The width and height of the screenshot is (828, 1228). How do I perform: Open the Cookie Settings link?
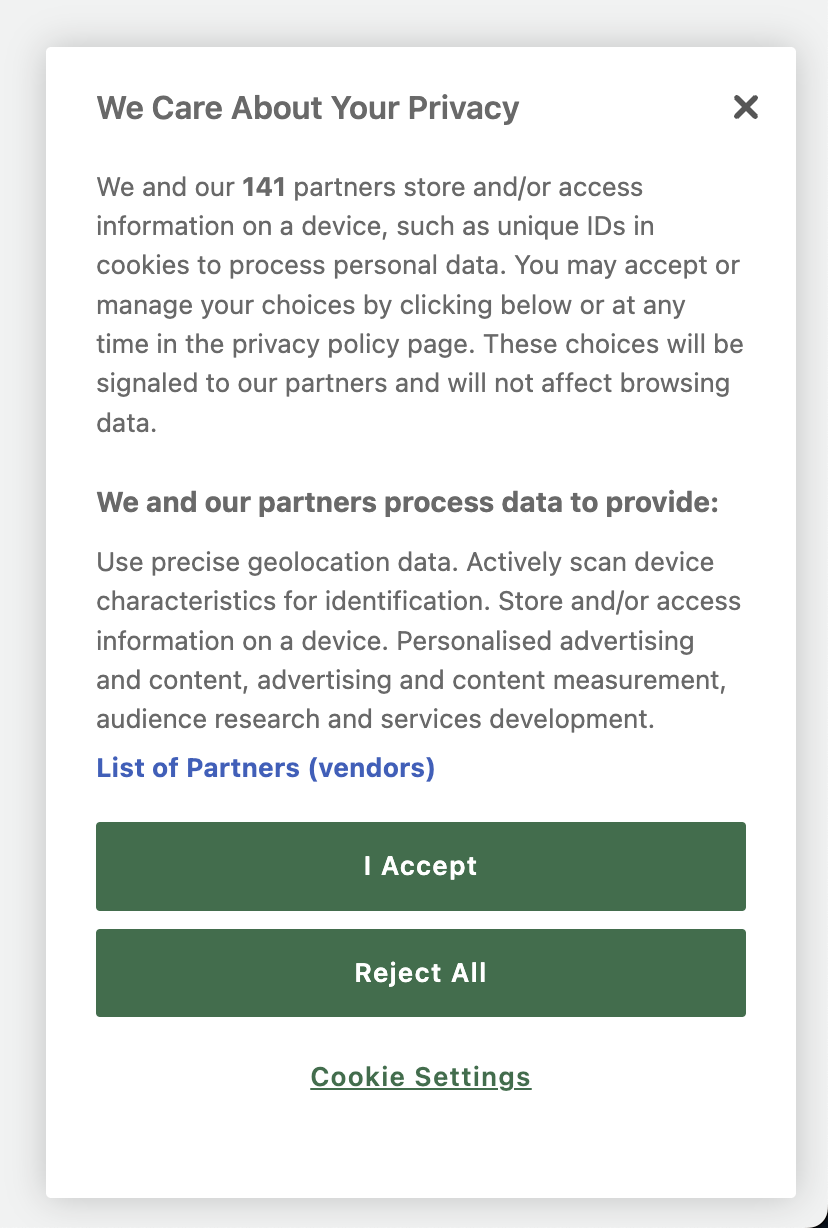tap(421, 1077)
